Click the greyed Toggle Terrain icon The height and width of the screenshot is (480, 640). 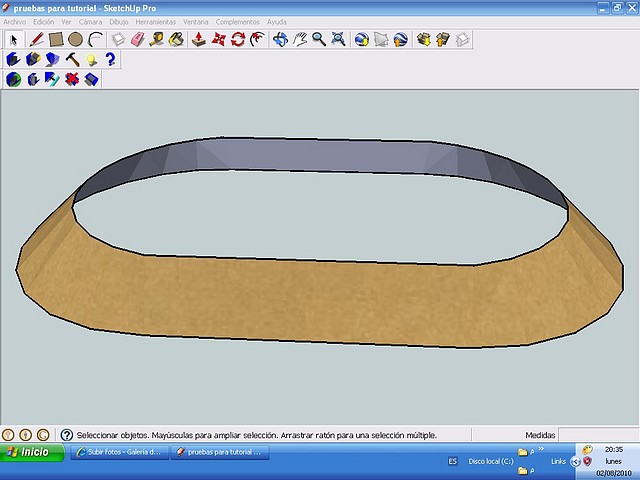click(381, 40)
